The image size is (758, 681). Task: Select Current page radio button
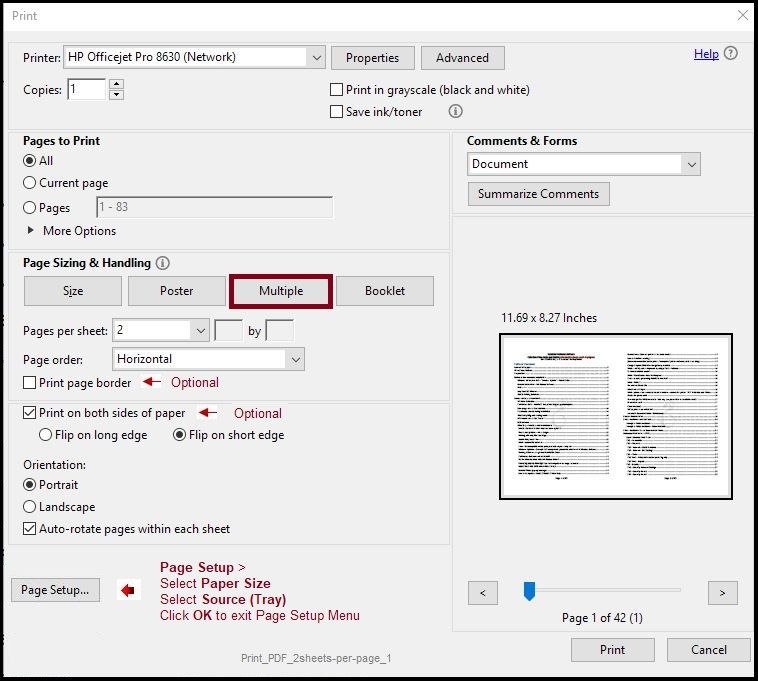pyautogui.click(x=29, y=183)
